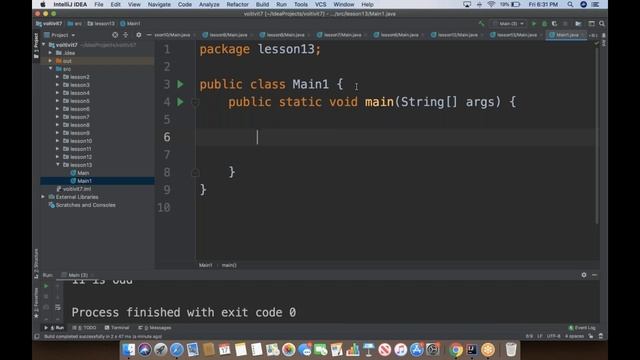This screenshot has height=360, width=640.
Task: Click the src breadcrumb in navigation bar
Action: tap(75, 24)
